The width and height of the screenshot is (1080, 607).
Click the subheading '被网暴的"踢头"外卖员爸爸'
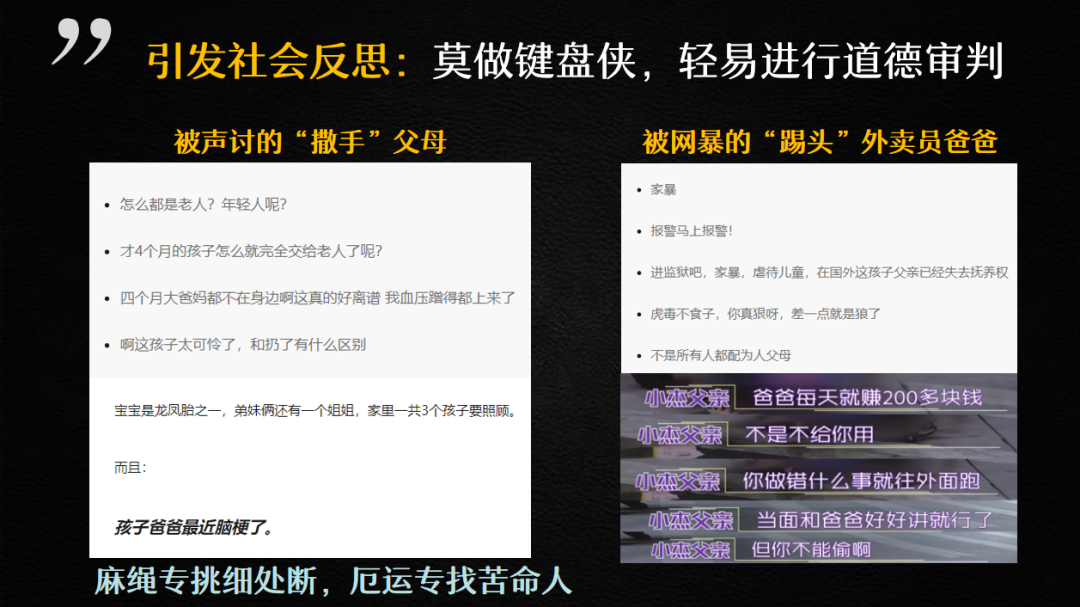click(x=820, y=142)
